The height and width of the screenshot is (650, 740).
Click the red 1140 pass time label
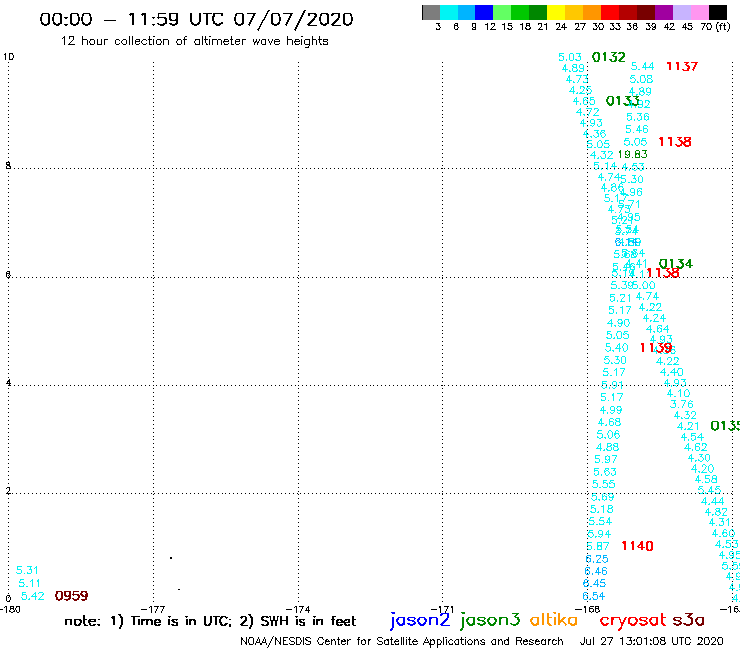(637, 546)
